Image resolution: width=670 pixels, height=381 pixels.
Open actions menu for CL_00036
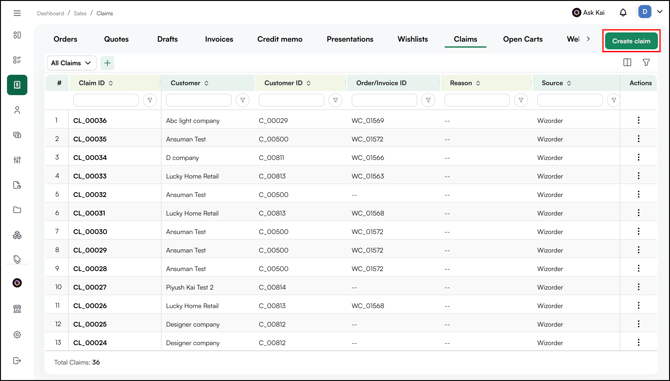tap(638, 120)
